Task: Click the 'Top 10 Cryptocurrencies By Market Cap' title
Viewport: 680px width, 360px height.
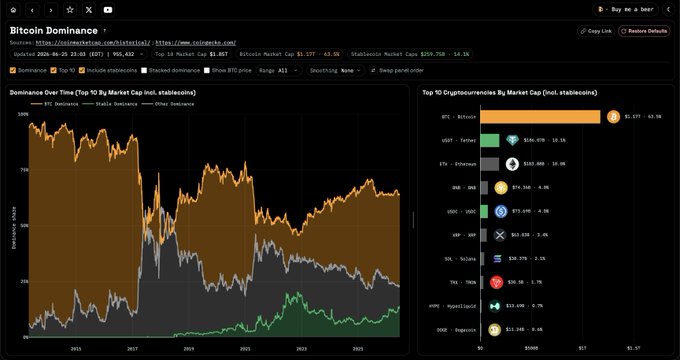Action: tap(510, 92)
